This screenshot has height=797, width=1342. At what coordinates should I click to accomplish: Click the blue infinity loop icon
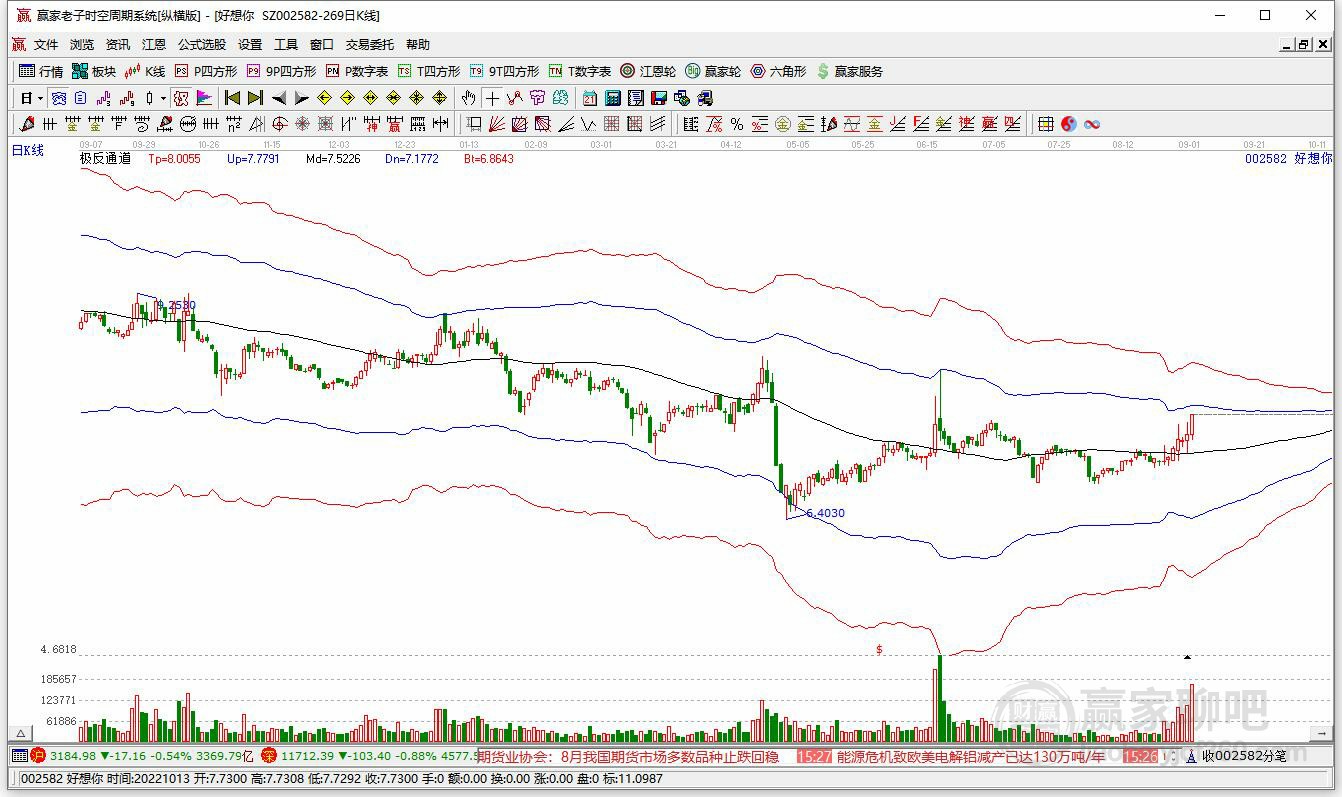coord(1091,124)
